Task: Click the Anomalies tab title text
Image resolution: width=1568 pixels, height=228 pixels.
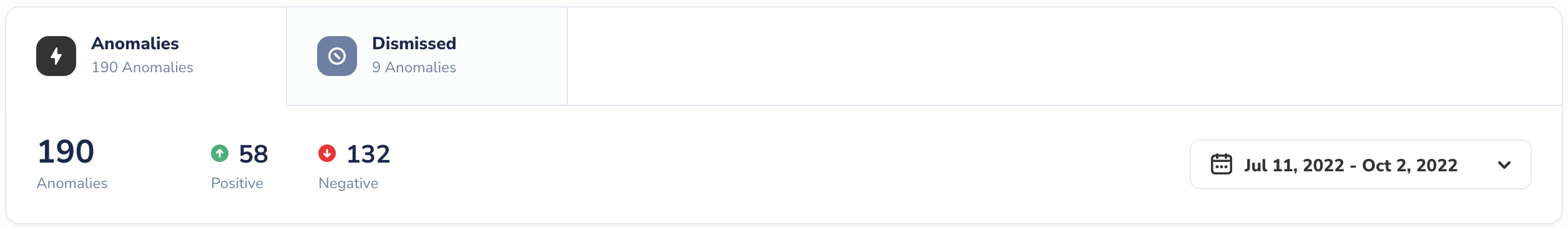Action: [135, 44]
